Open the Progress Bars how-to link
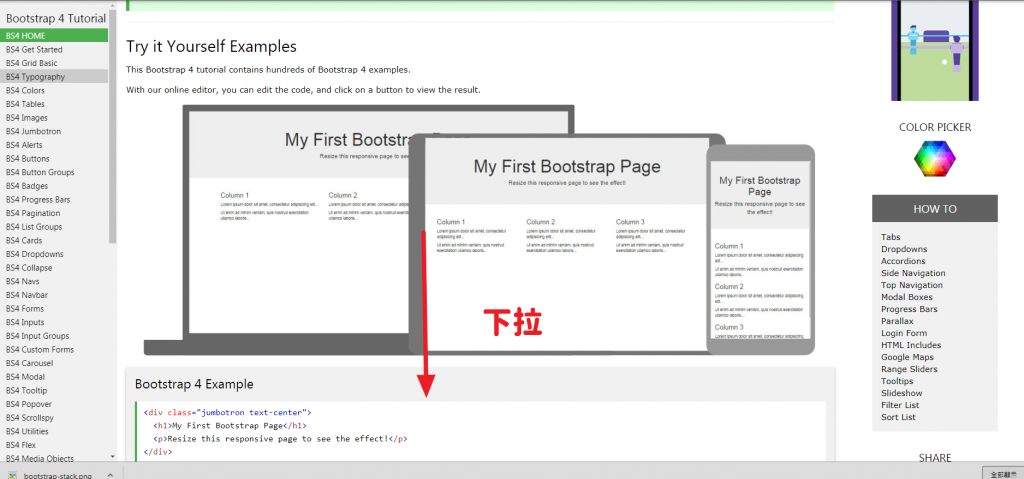The image size is (1024, 479). pos(909,309)
